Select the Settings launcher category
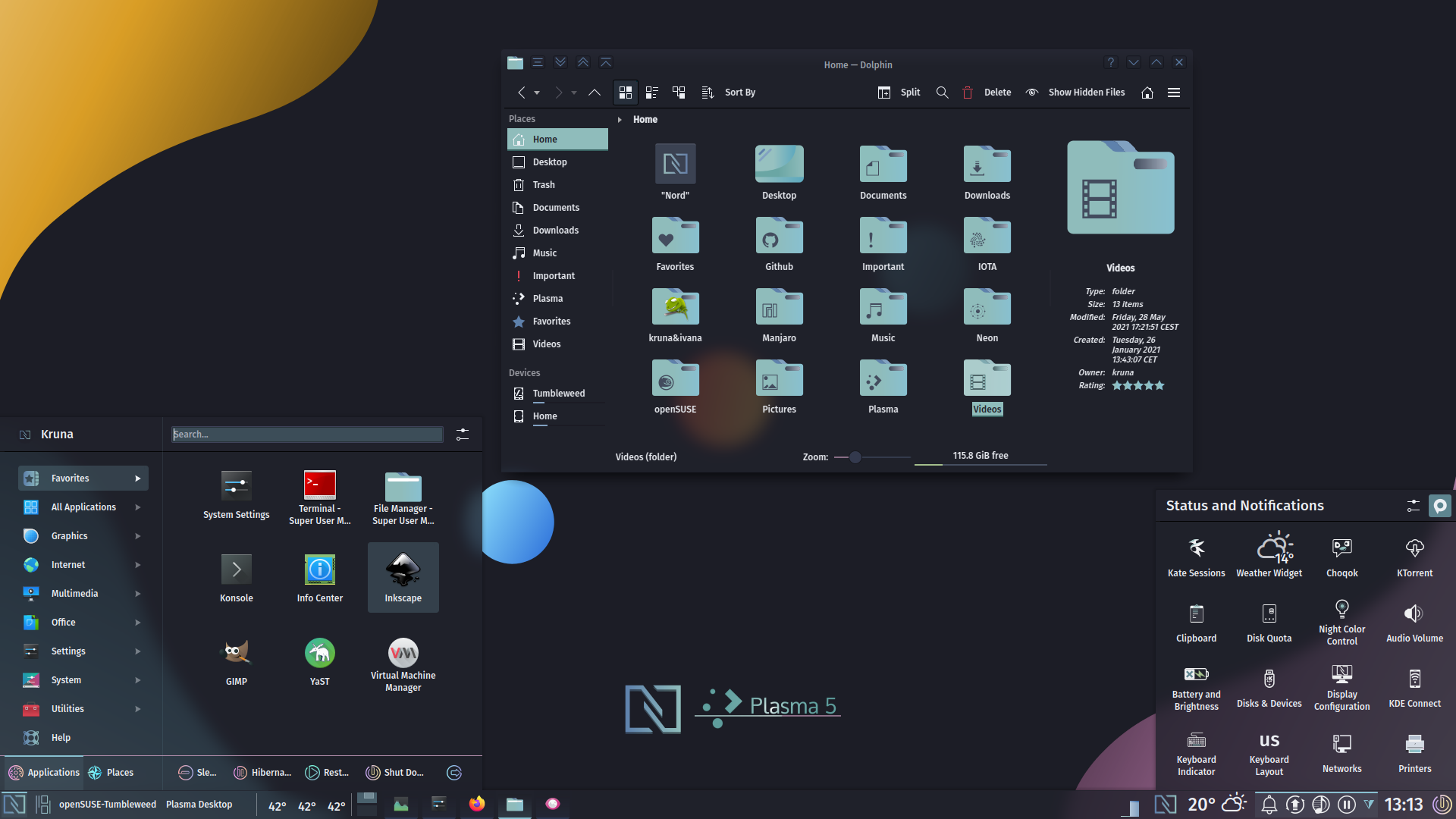This screenshot has width=1456, height=819. [83, 651]
